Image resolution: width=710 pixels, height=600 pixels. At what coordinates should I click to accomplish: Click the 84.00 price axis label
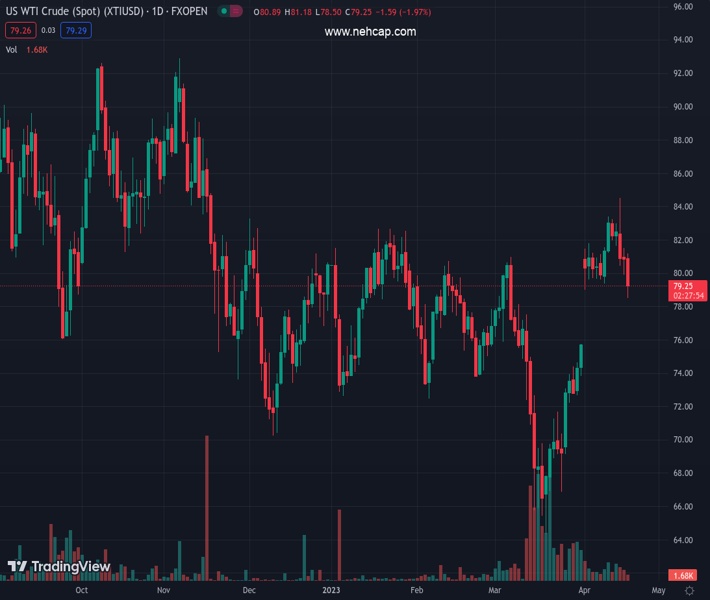tap(683, 206)
